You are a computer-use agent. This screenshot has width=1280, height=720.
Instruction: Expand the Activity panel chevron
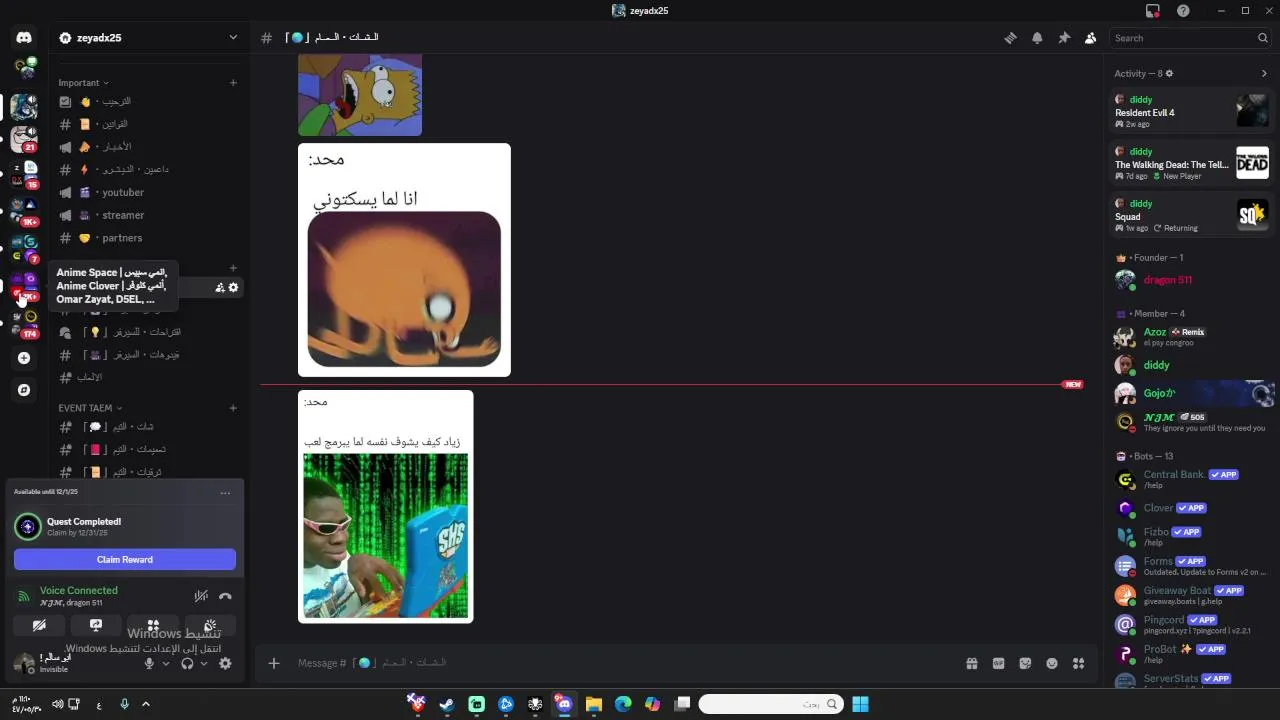point(1264,73)
